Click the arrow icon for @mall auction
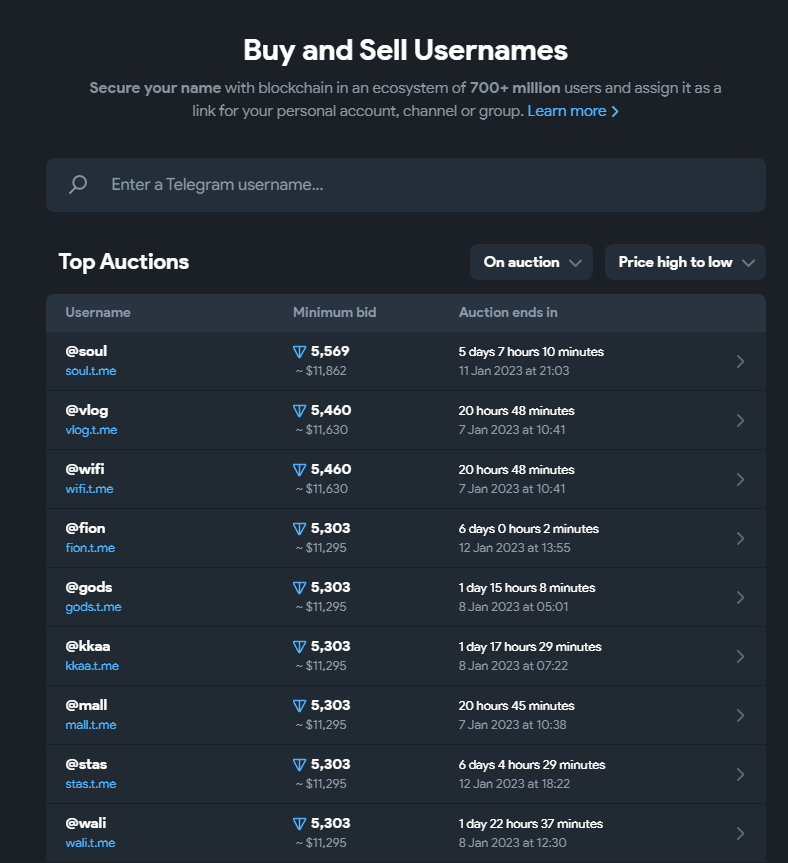The height and width of the screenshot is (863, 788). tap(740, 715)
